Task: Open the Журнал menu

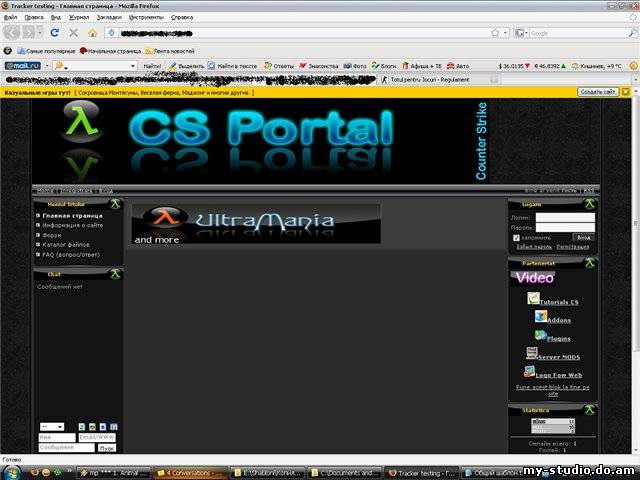Action: point(79,17)
